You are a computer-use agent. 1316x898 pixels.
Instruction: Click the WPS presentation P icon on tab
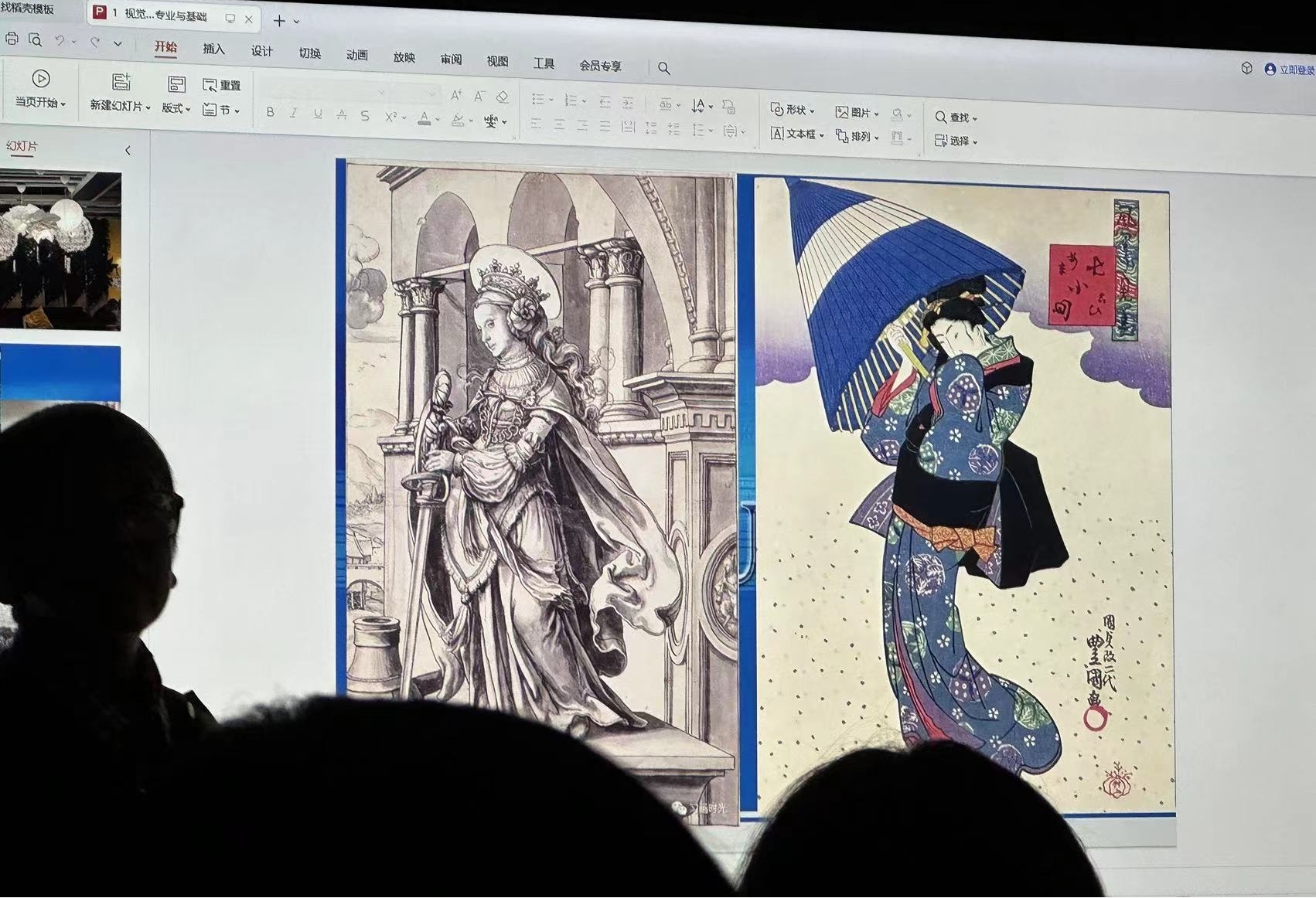coord(99,12)
